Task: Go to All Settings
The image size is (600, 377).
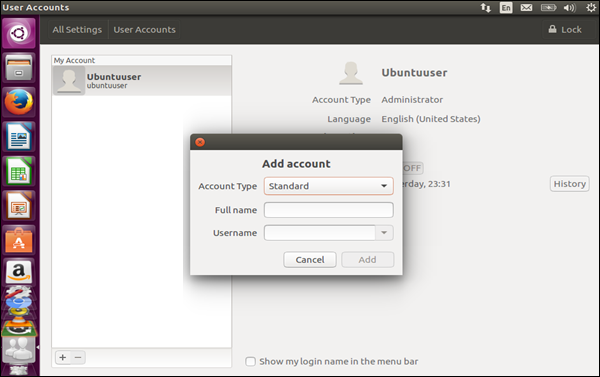Action: click(77, 29)
